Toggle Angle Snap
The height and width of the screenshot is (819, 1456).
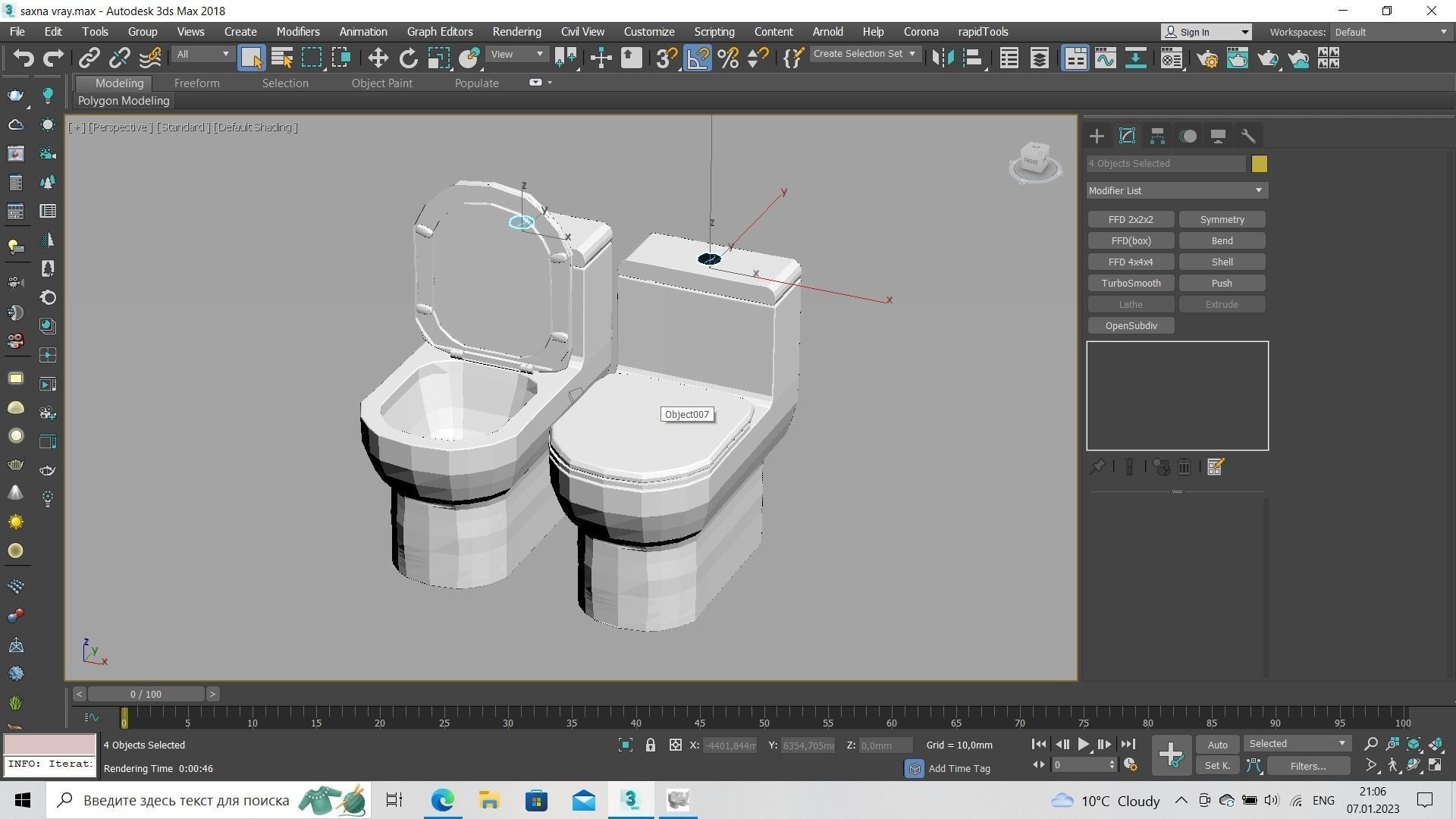click(x=698, y=58)
